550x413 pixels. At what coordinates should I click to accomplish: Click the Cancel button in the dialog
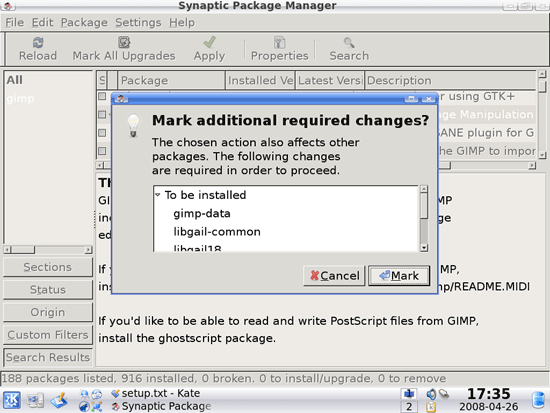(x=334, y=276)
